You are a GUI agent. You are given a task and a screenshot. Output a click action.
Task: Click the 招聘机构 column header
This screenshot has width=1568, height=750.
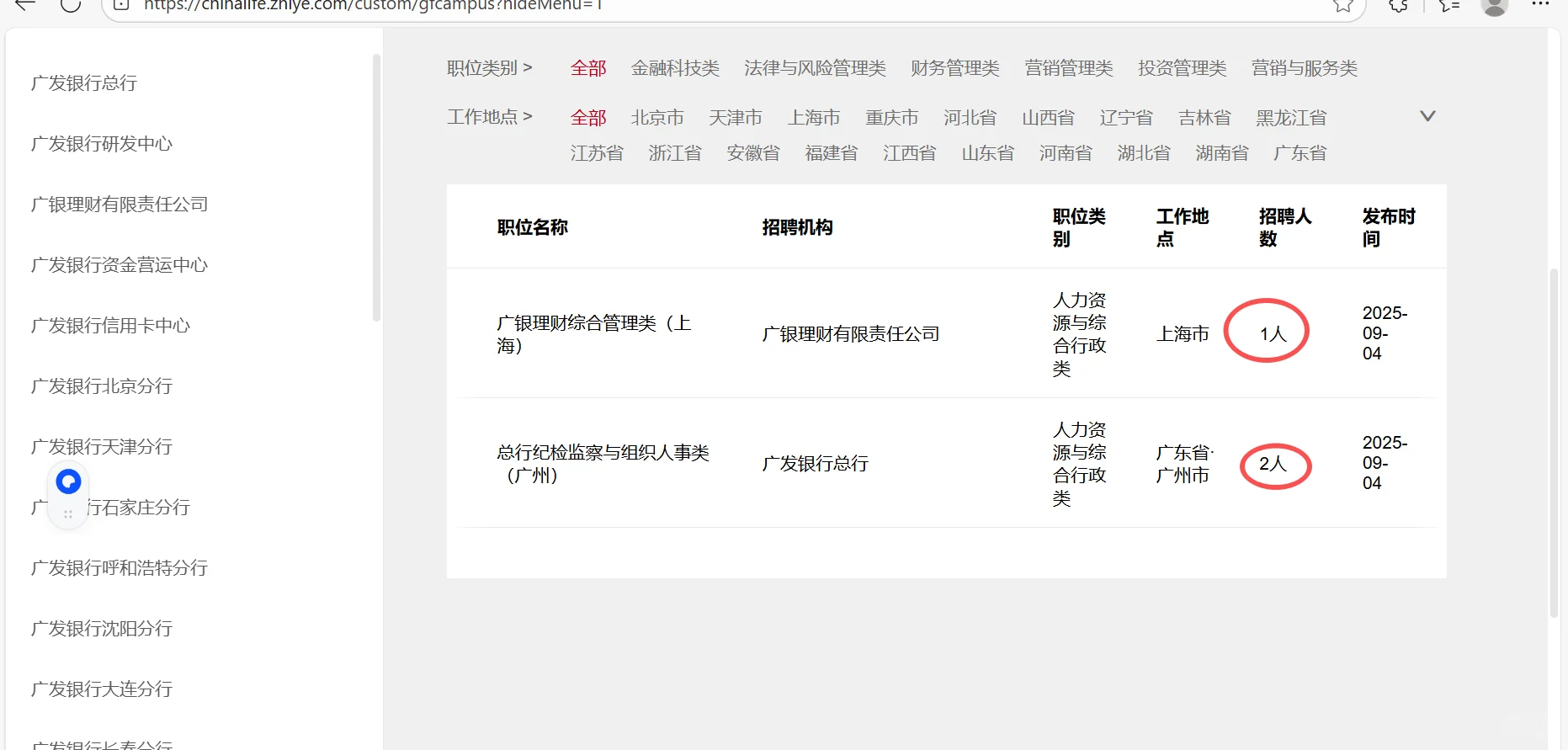coord(798,227)
